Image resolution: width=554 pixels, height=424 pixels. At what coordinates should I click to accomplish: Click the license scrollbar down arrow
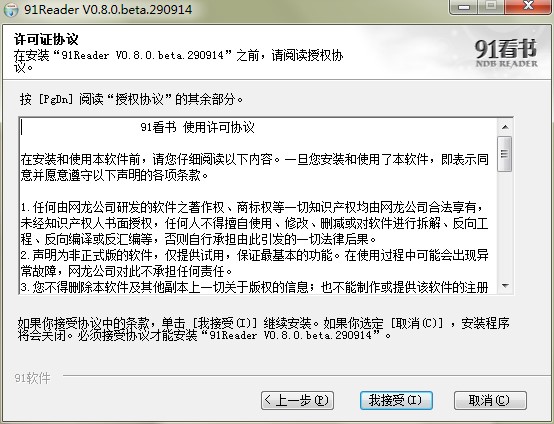pyautogui.click(x=505, y=285)
